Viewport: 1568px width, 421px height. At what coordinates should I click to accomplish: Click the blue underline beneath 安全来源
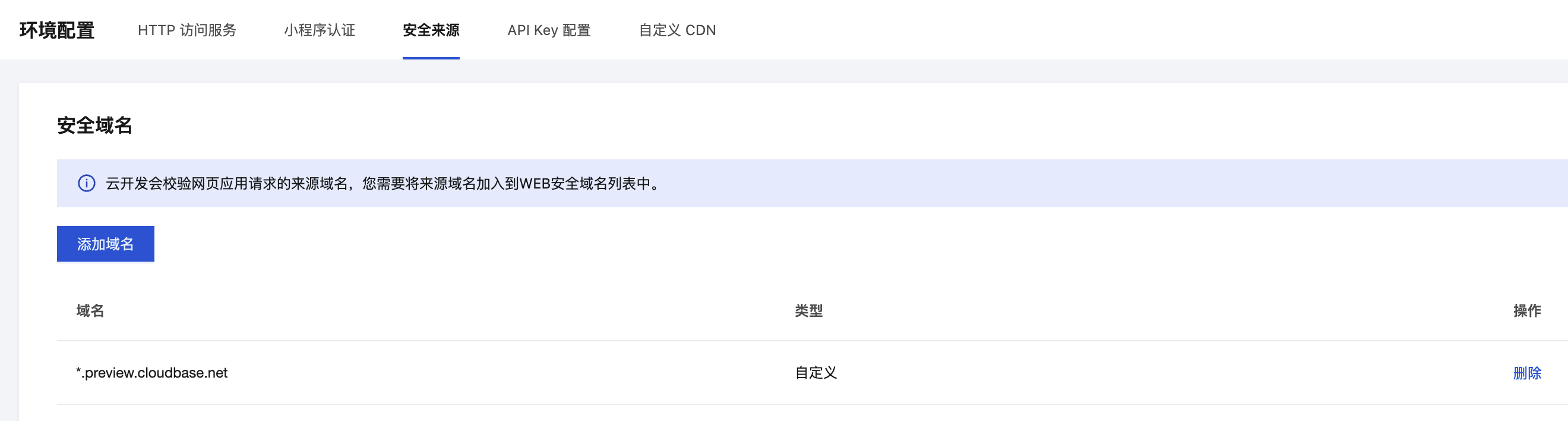(x=431, y=58)
